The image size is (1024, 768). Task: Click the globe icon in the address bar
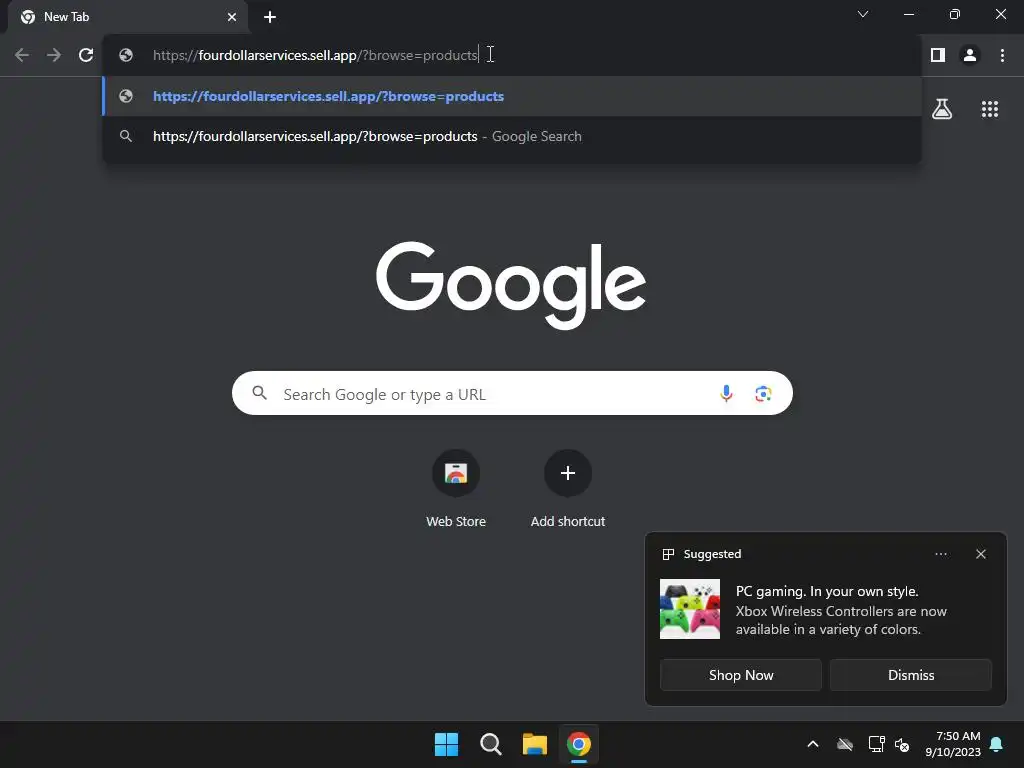(126, 55)
